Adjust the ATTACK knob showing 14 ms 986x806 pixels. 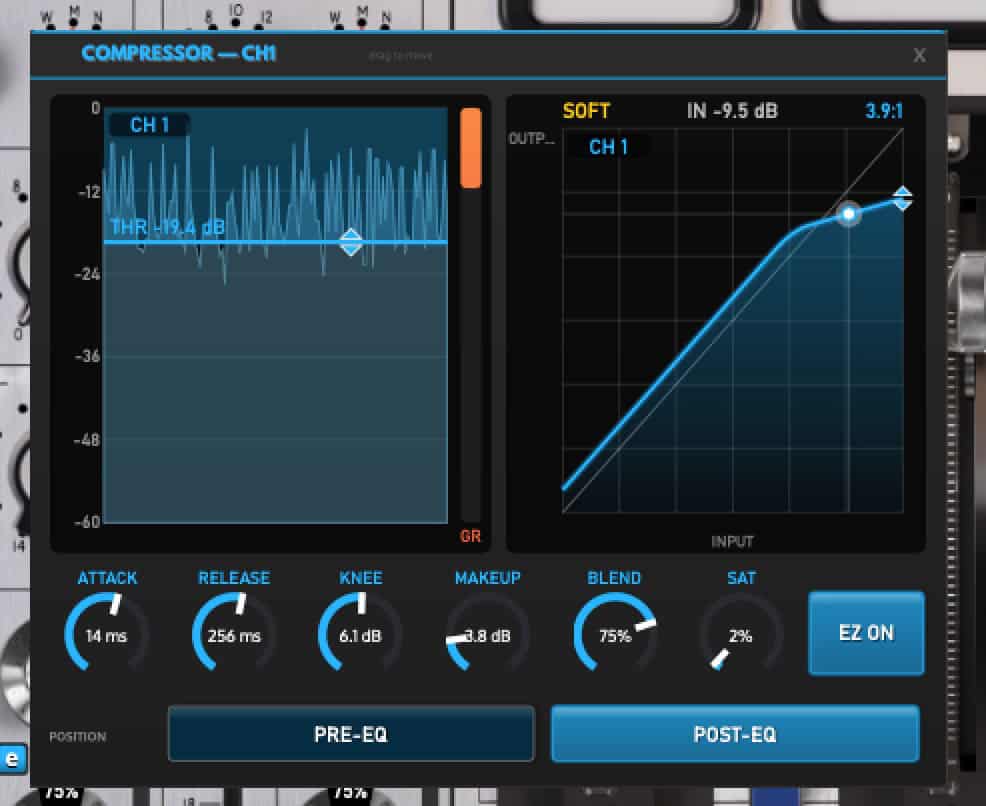click(x=107, y=634)
